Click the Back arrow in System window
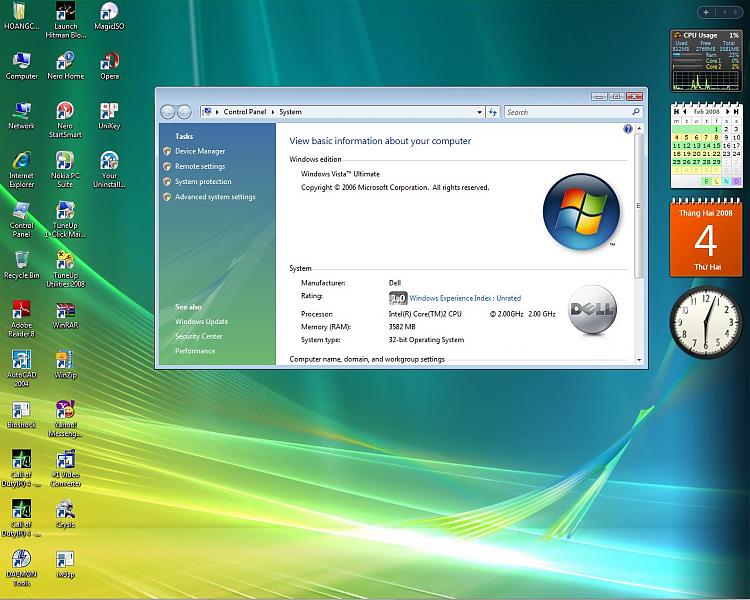This screenshot has width=750, height=600. point(168,112)
